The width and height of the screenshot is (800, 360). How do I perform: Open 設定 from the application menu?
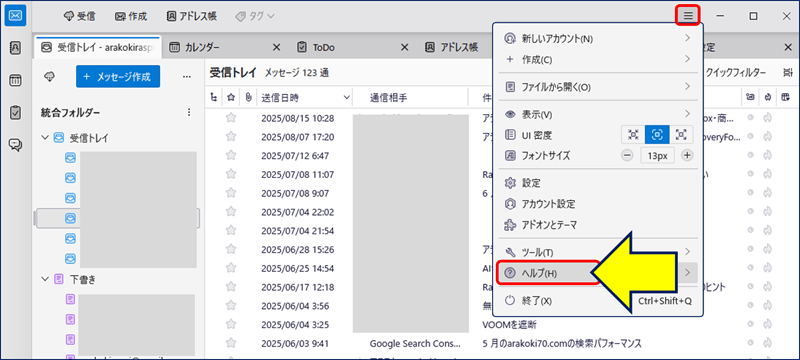click(597, 183)
